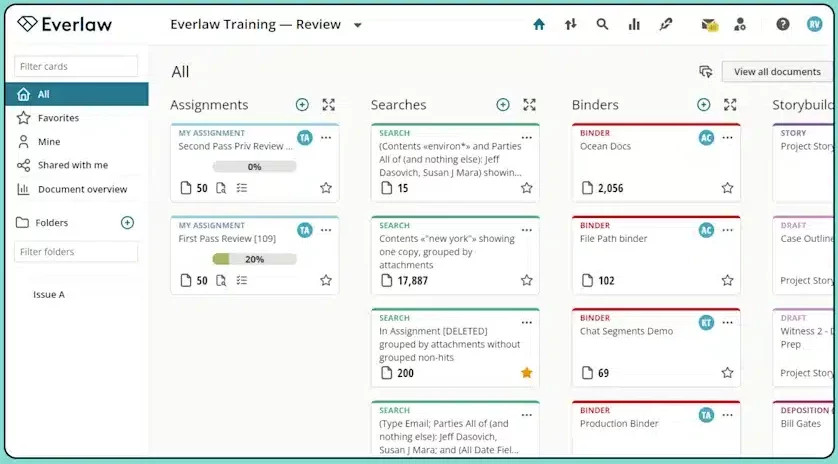Open three-dot menu on Ocean Docs binder

click(x=727, y=138)
